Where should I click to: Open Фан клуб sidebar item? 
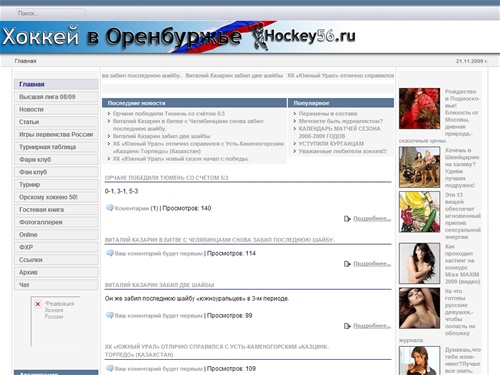(56, 172)
